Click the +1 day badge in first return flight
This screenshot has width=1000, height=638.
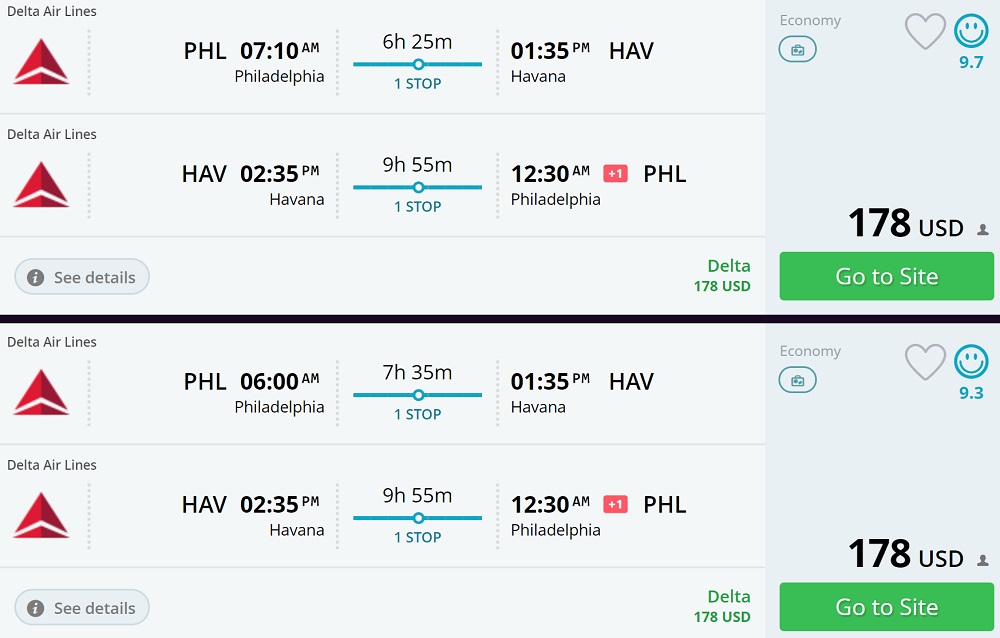[615, 174]
